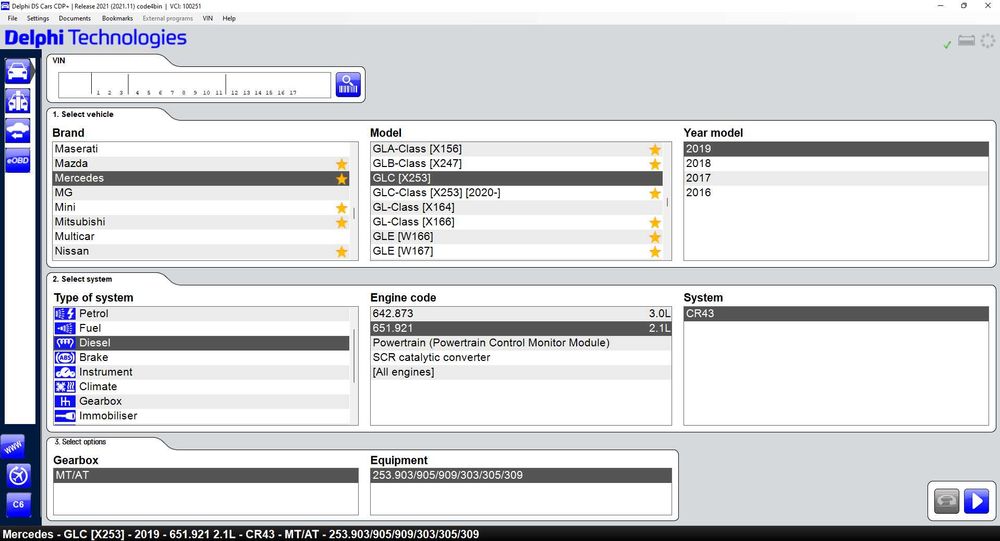Select system CR43

point(836,313)
